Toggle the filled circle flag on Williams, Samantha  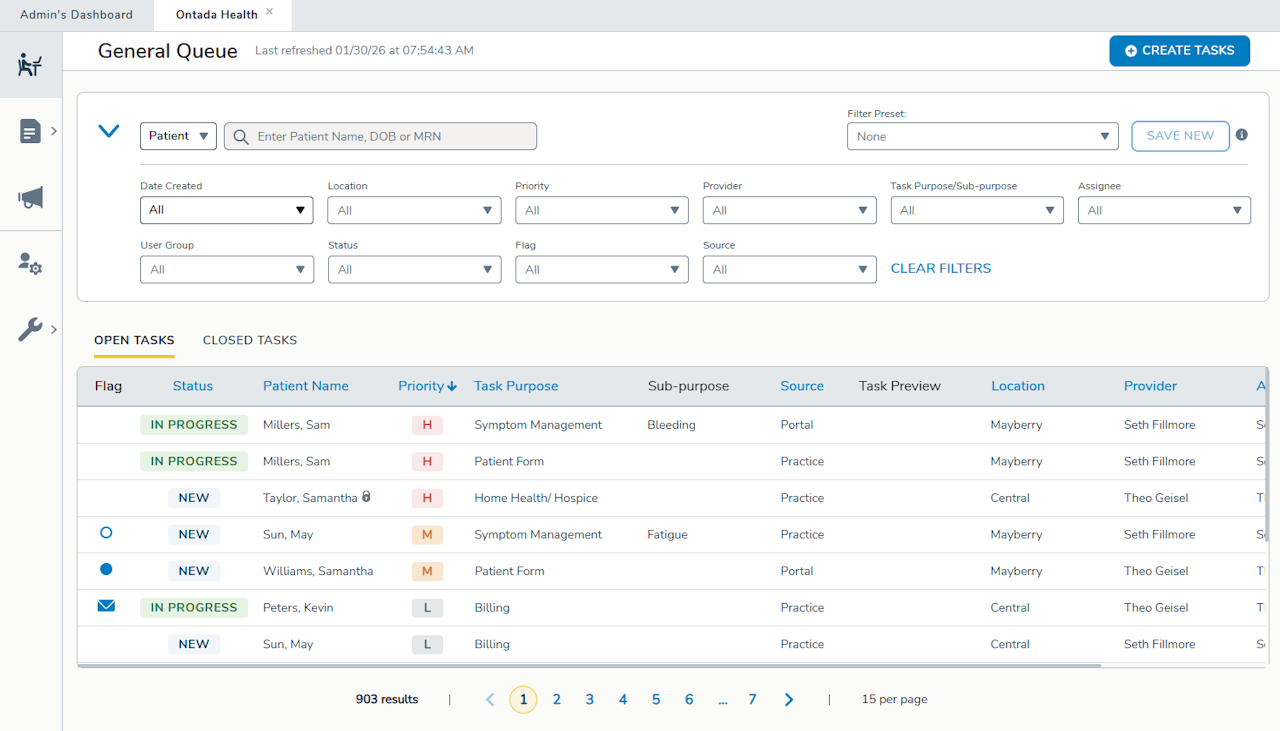pyautogui.click(x=106, y=570)
